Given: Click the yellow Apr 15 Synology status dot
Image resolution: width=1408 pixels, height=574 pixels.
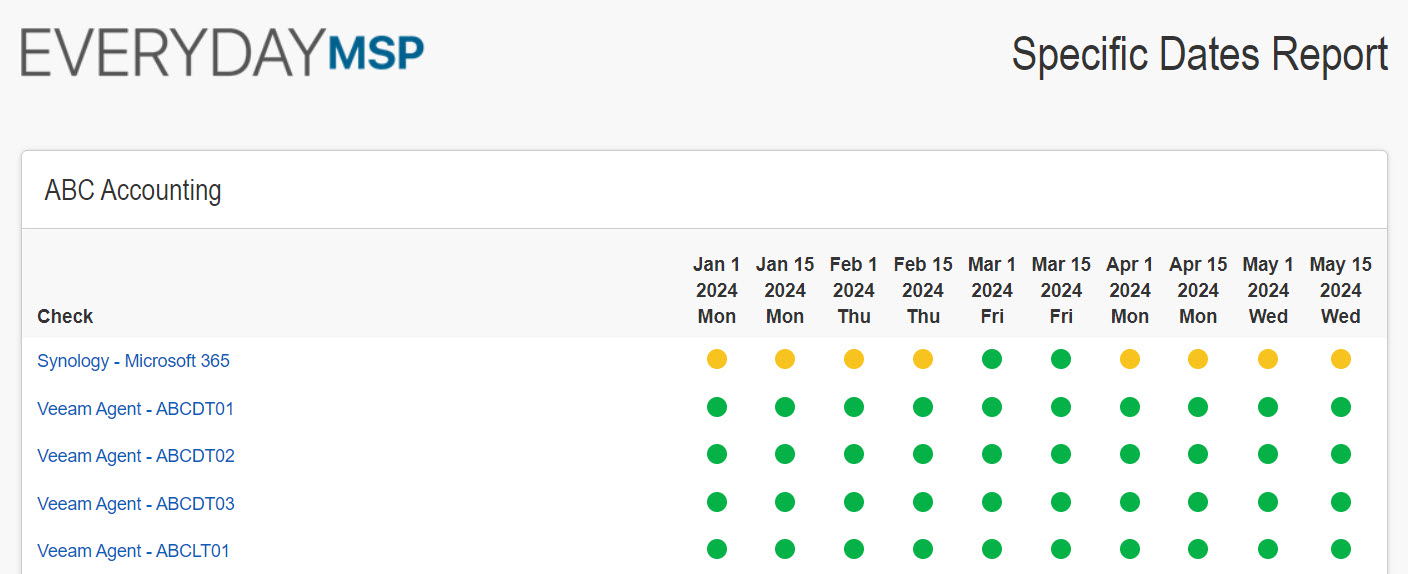Looking at the screenshot, I should 1198,359.
